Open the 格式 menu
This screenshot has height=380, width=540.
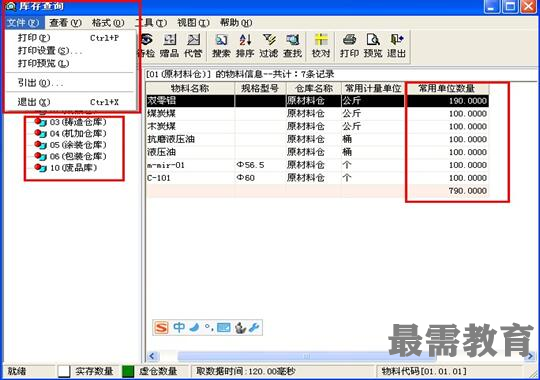click(x=108, y=23)
